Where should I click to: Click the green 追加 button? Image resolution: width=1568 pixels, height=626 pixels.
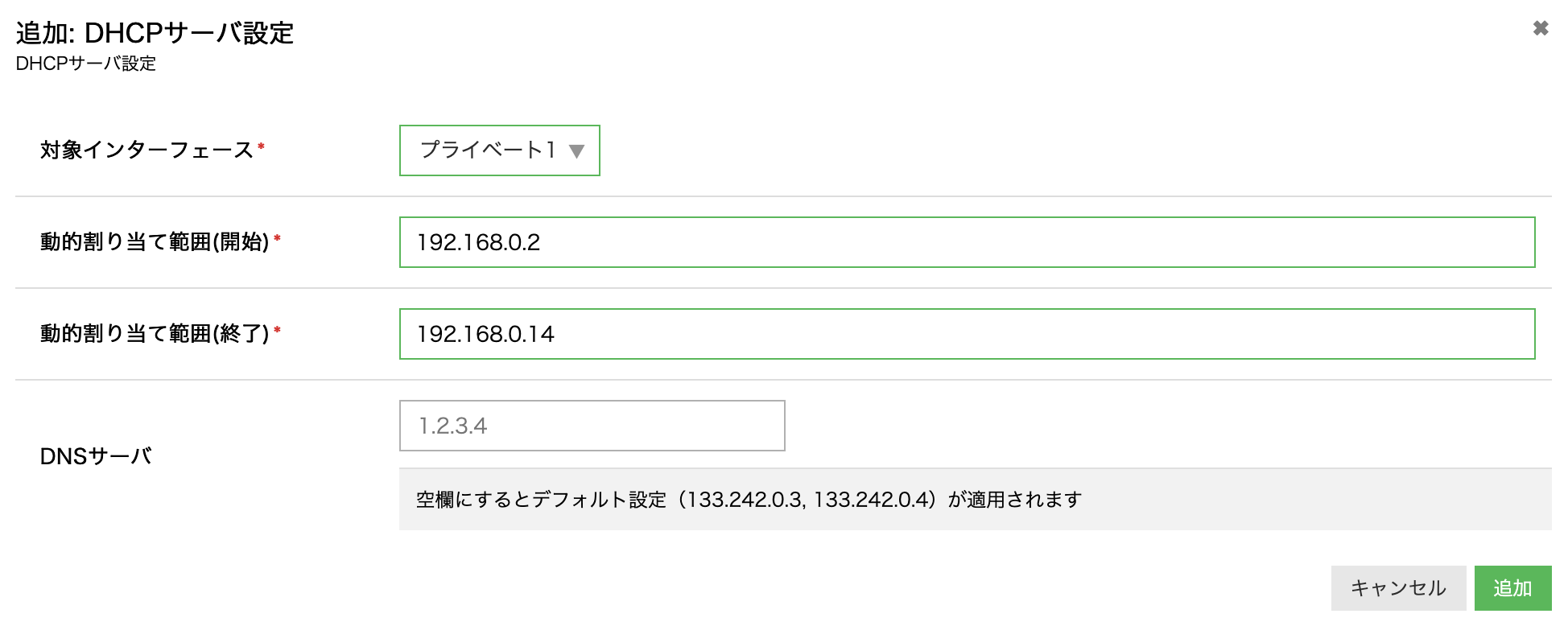pos(1513,588)
